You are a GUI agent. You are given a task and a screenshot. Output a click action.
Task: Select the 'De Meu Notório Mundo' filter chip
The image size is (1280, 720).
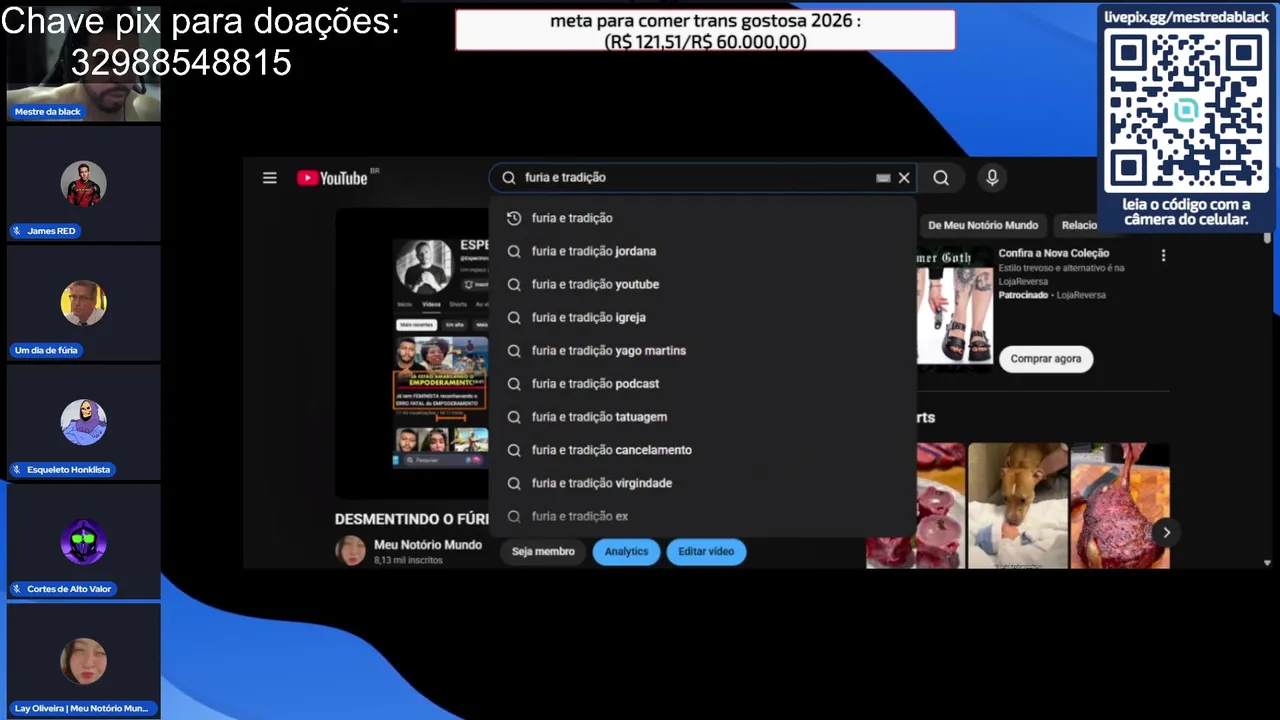[982, 225]
